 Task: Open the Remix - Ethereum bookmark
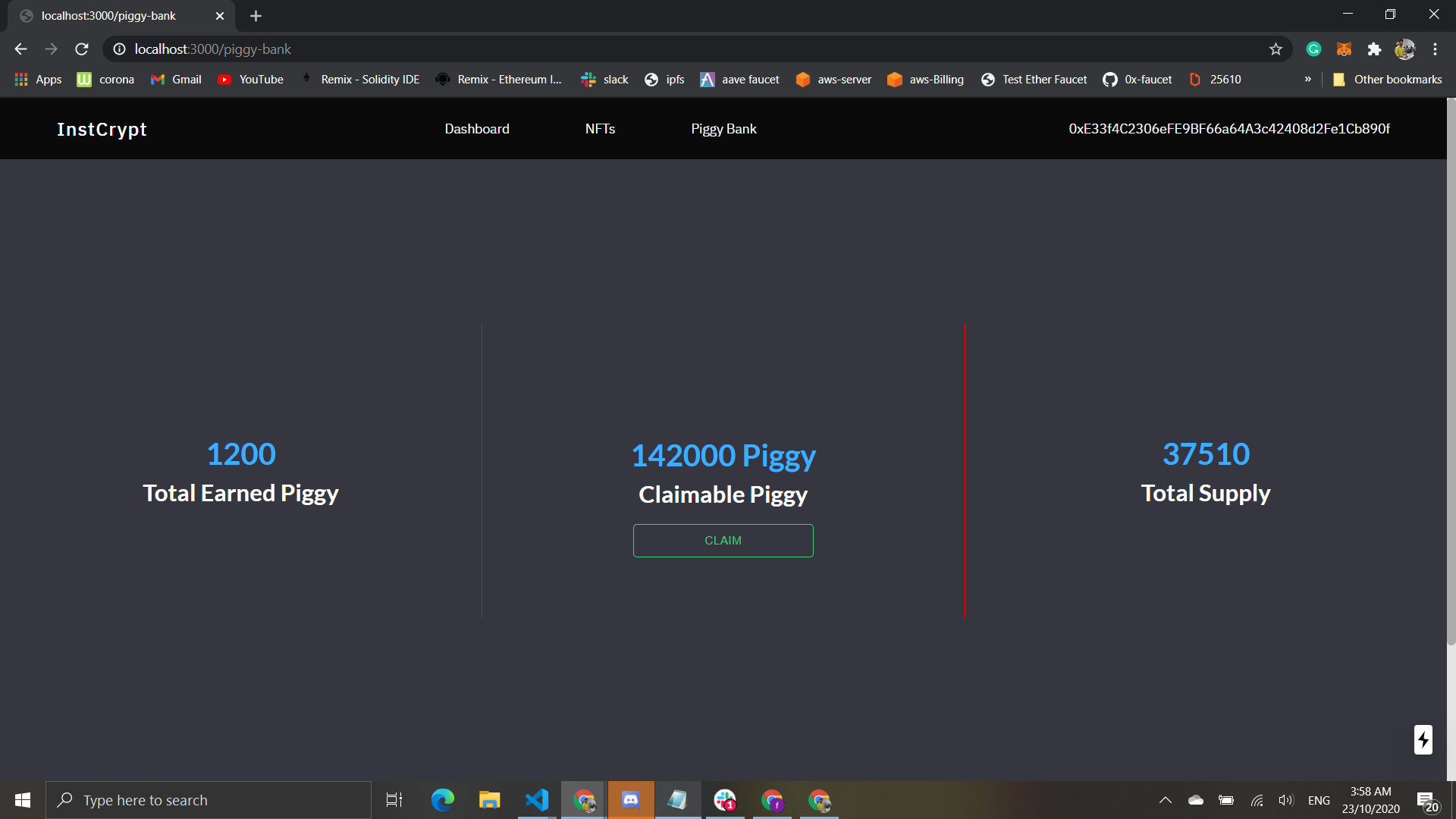(x=499, y=80)
